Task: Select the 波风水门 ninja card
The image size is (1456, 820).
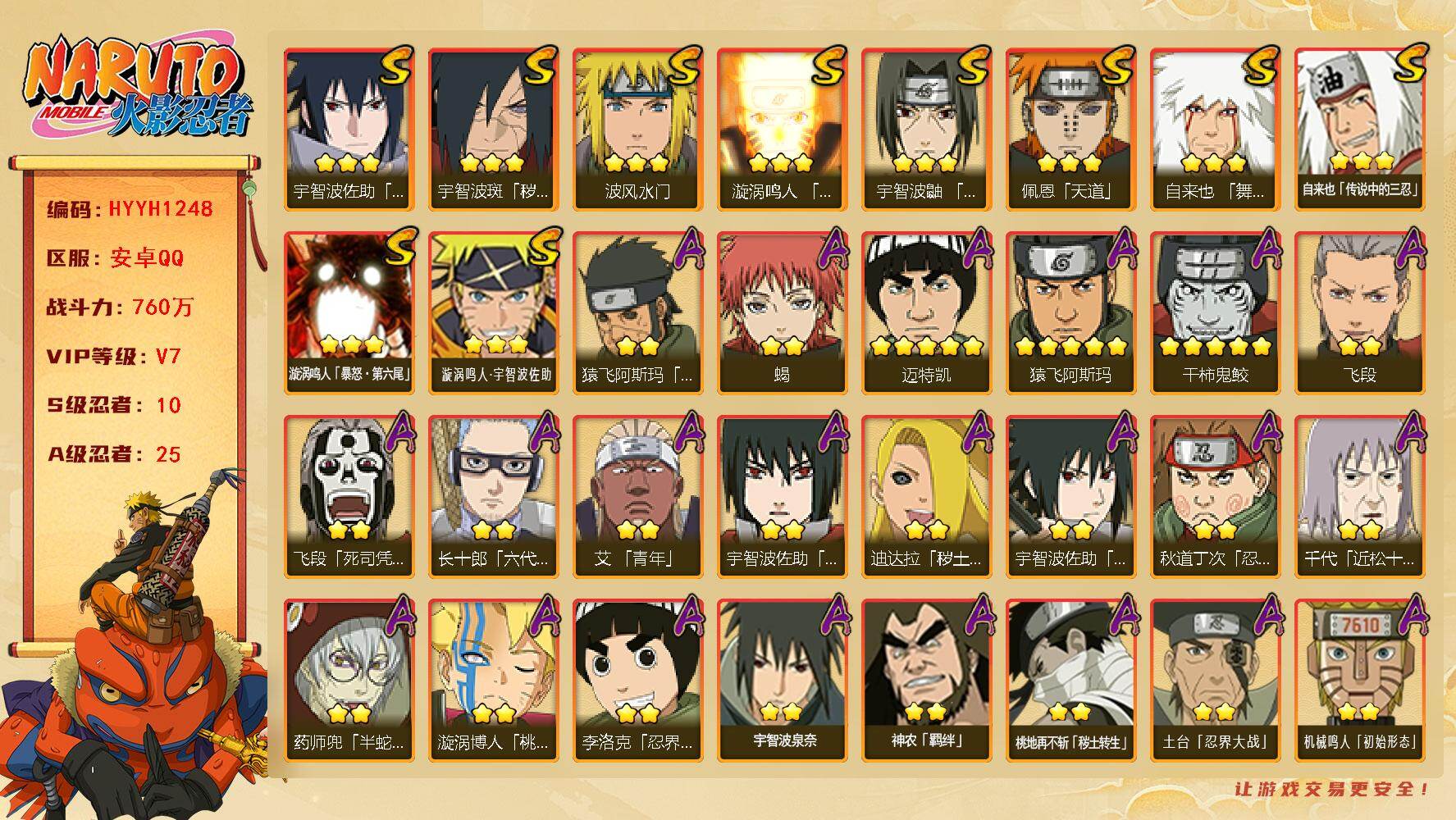Action: (x=637, y=130)
